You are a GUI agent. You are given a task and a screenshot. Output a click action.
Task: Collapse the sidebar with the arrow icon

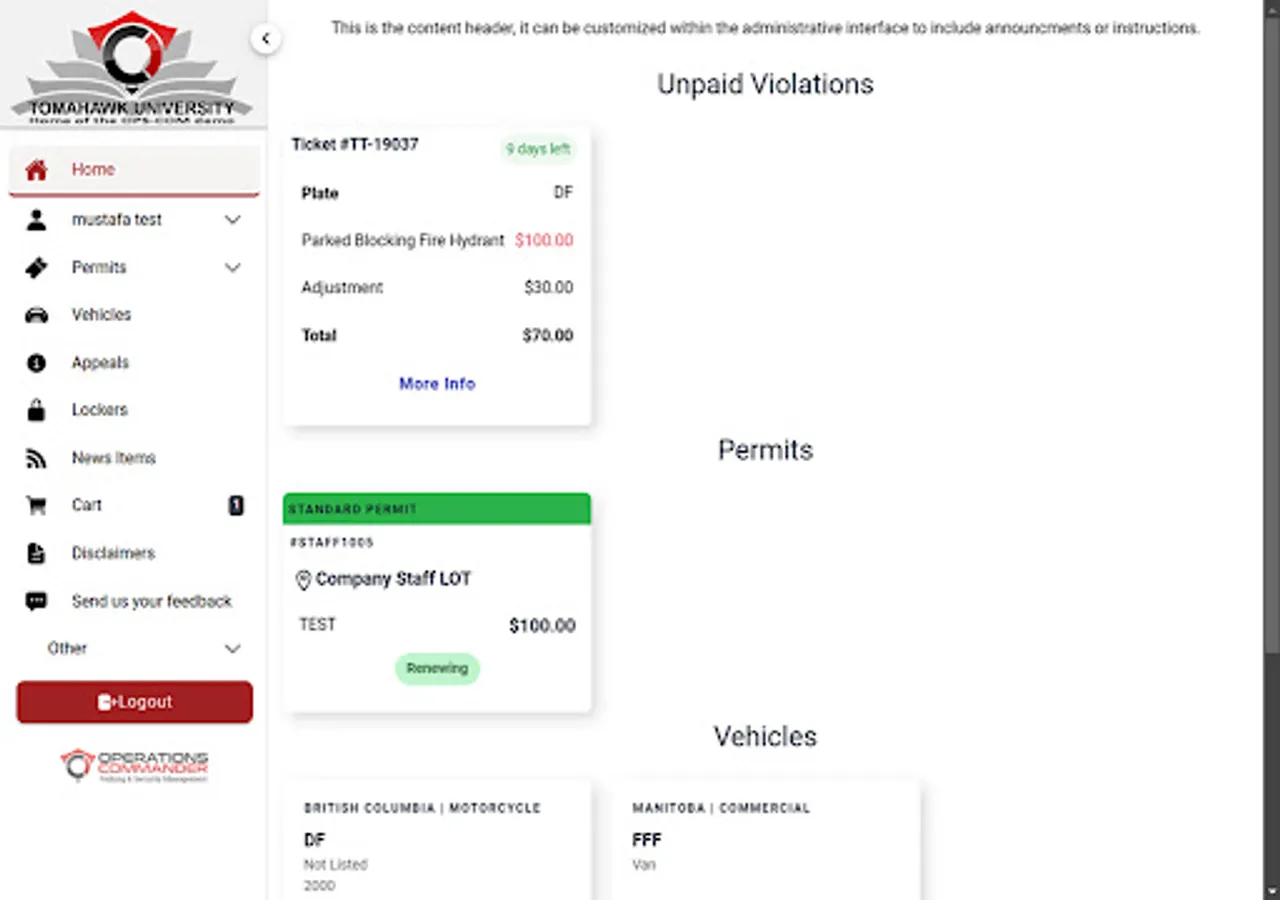(265, 38)
